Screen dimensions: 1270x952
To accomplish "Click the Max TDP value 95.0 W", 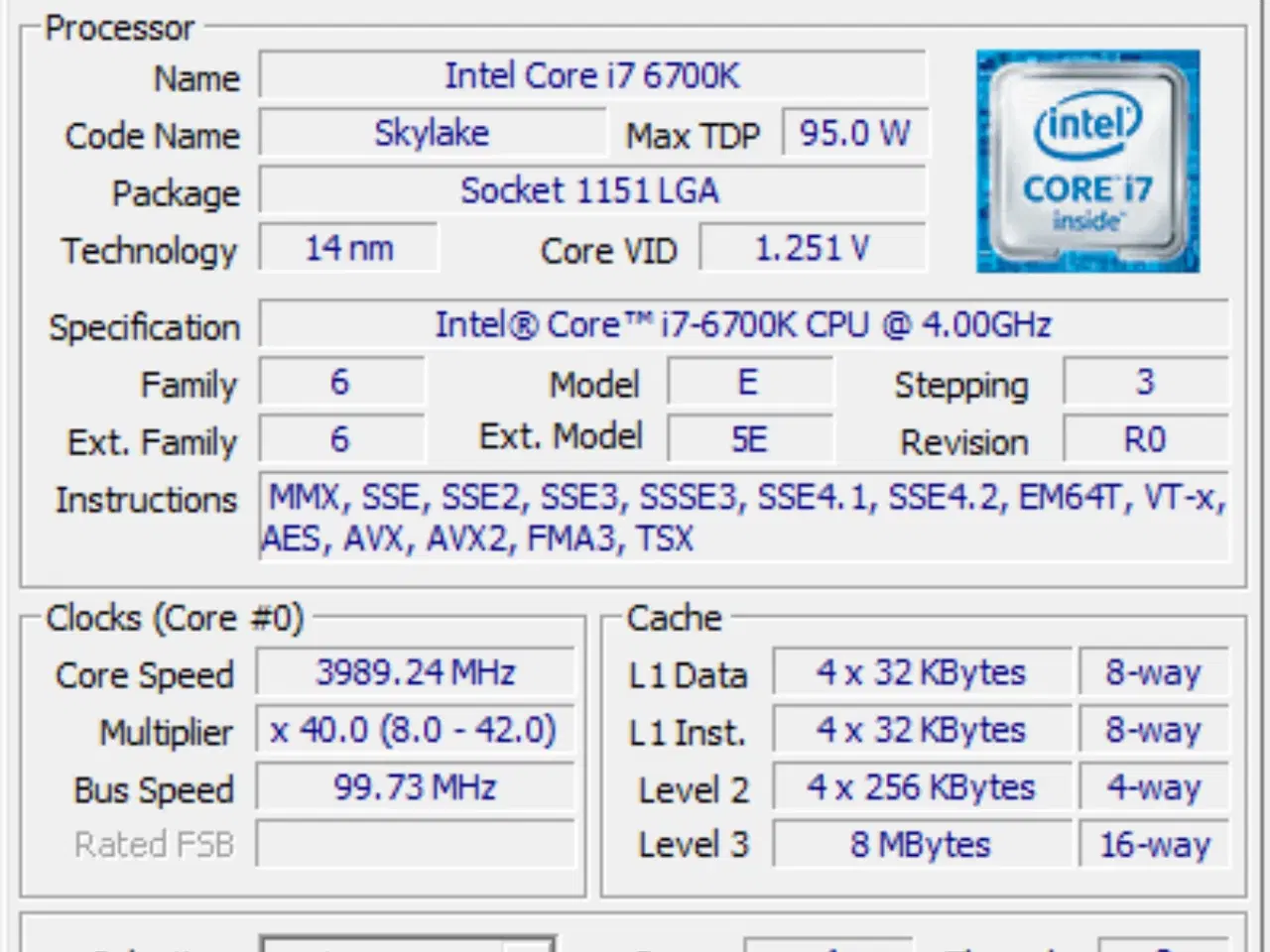I will [854, 133].
